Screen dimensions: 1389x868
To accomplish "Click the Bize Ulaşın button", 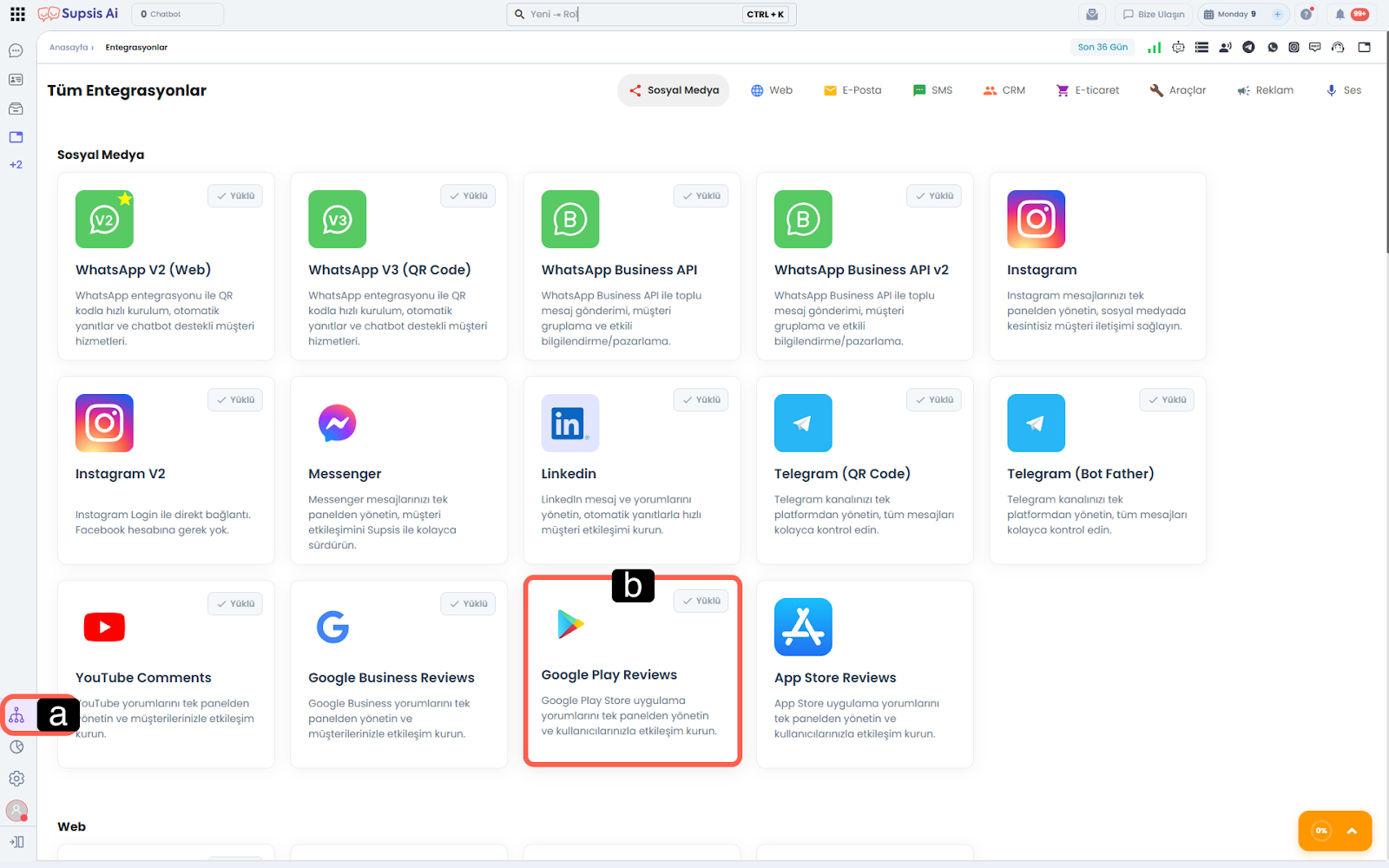I will (x=1153, y=14).
